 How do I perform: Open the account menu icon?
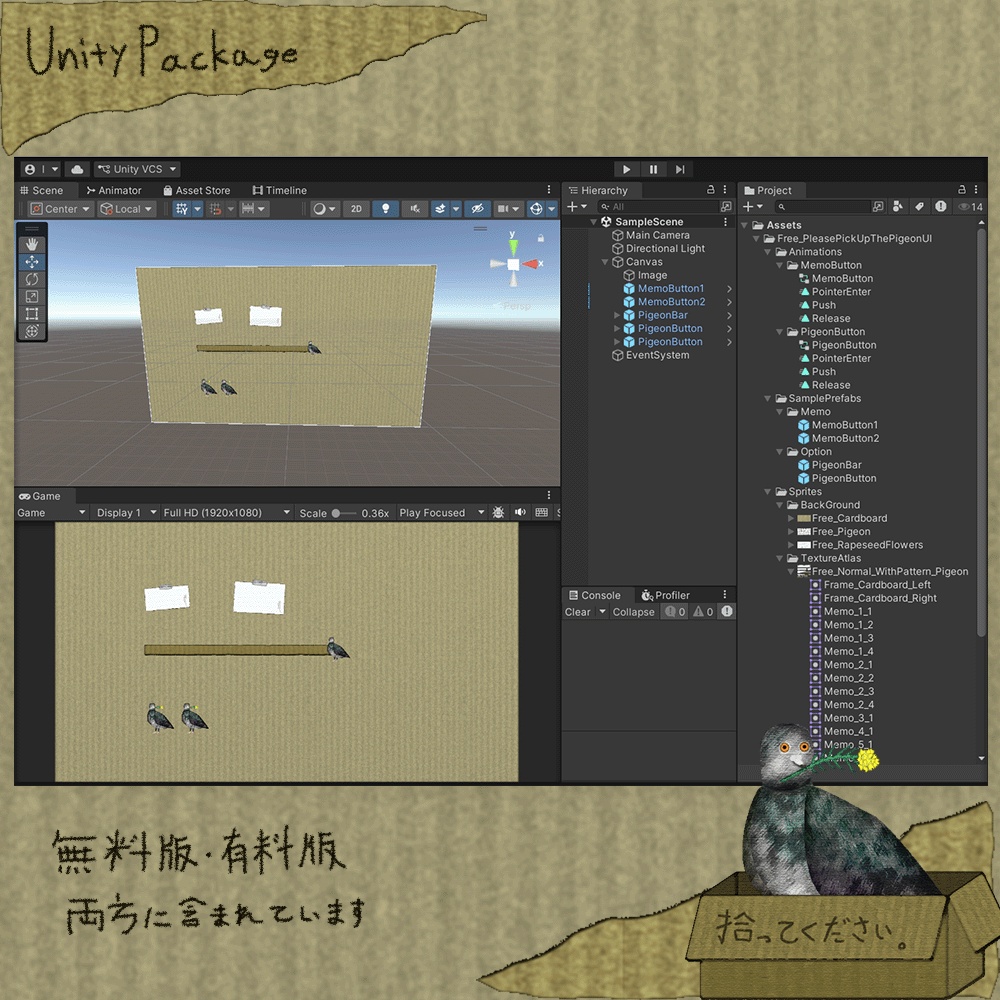[41, 169]
